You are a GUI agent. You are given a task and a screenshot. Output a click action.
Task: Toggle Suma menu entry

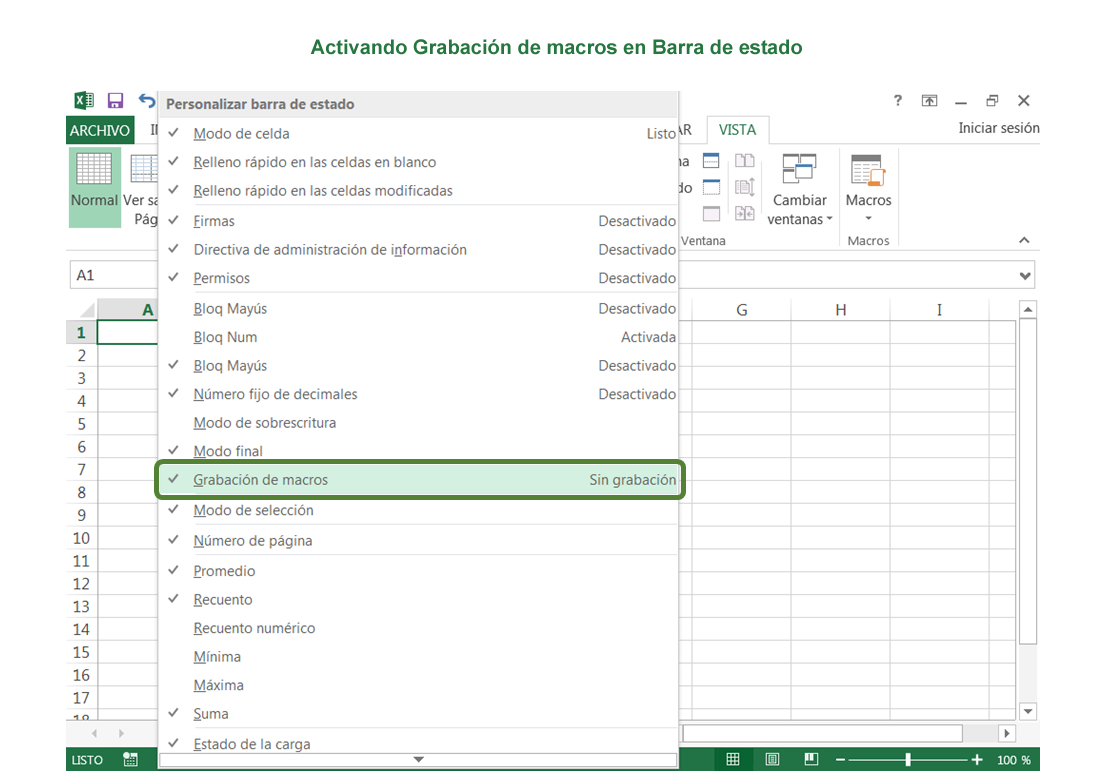pos(418,714)
